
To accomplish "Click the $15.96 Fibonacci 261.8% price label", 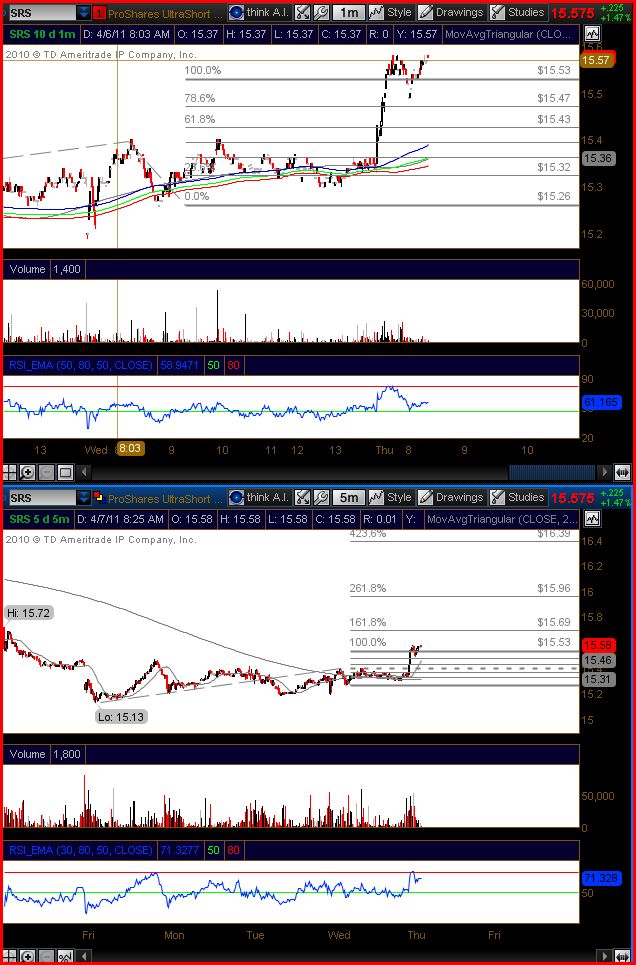I will pyautogui.click(x=553, y=588).
